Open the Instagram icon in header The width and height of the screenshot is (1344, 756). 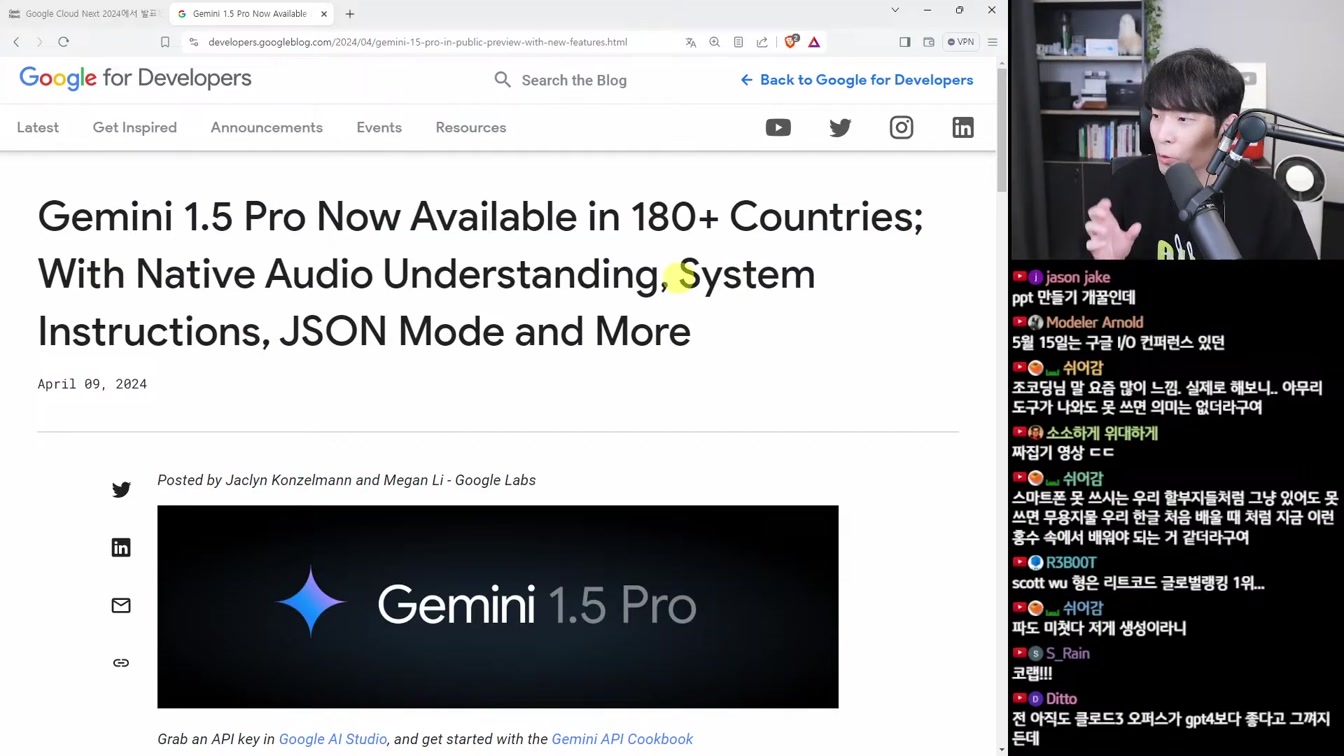[901, 127]
